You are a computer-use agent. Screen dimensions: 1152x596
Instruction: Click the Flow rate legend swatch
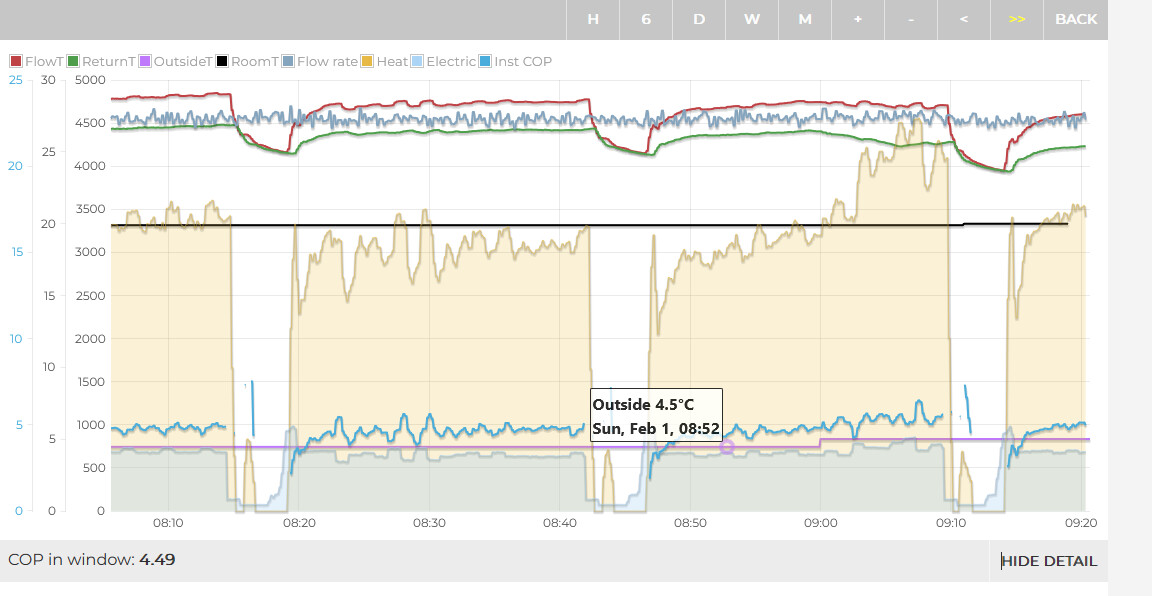pyautogui.click(x=288, y=61)
